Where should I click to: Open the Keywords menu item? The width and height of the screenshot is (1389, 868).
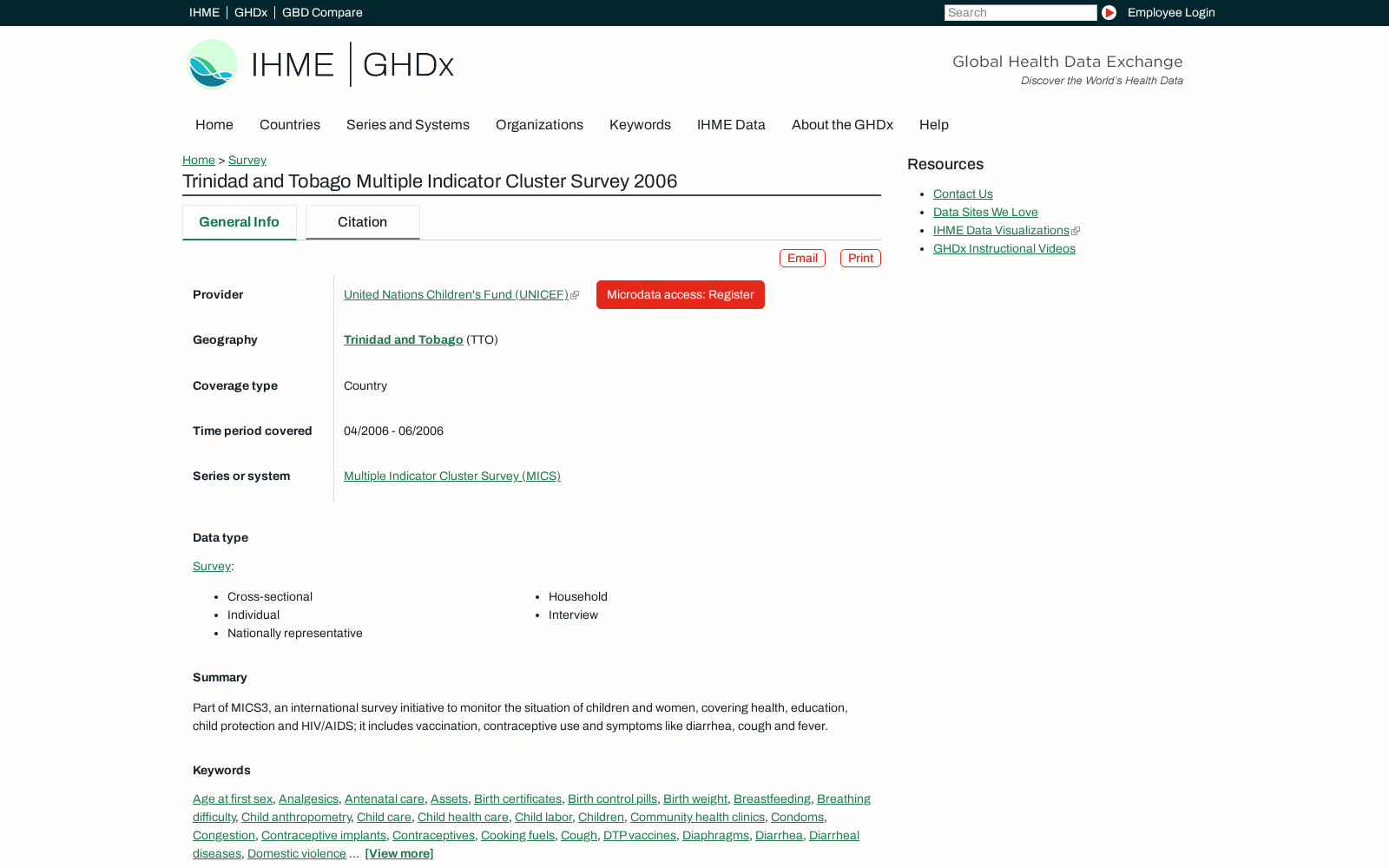[640, 124]
